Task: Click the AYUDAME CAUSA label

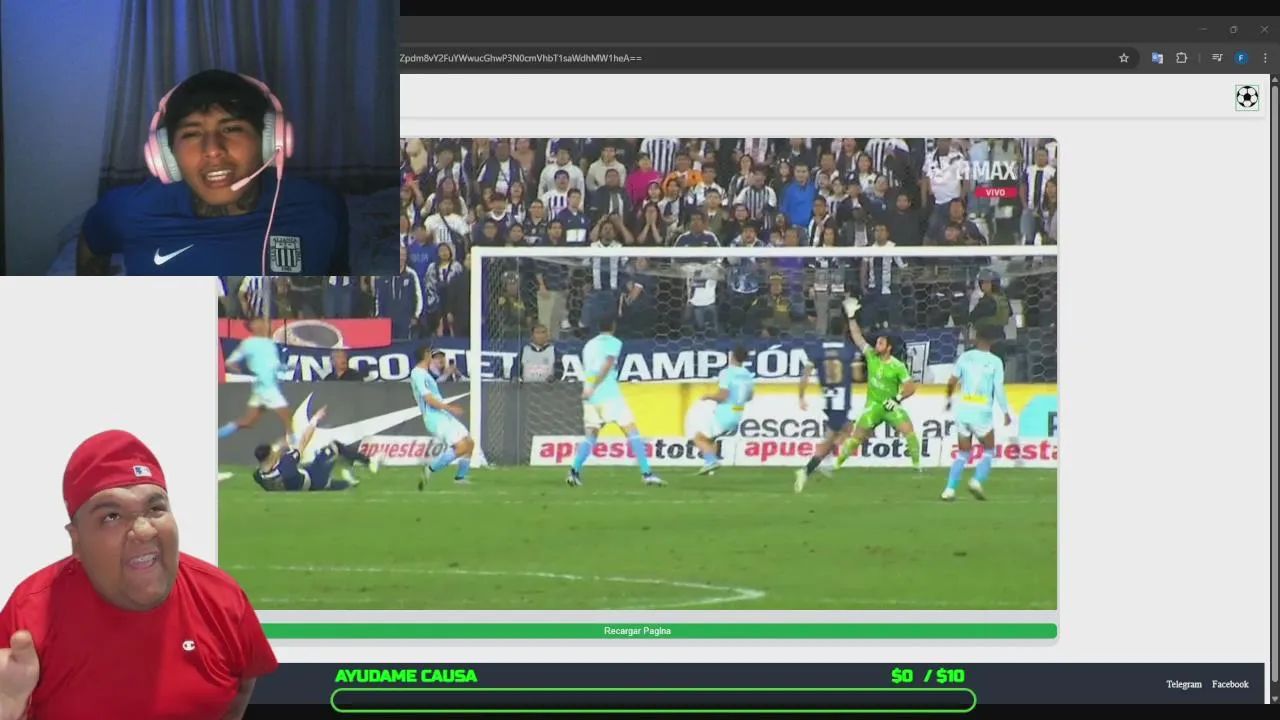Action: coord(406,676)
